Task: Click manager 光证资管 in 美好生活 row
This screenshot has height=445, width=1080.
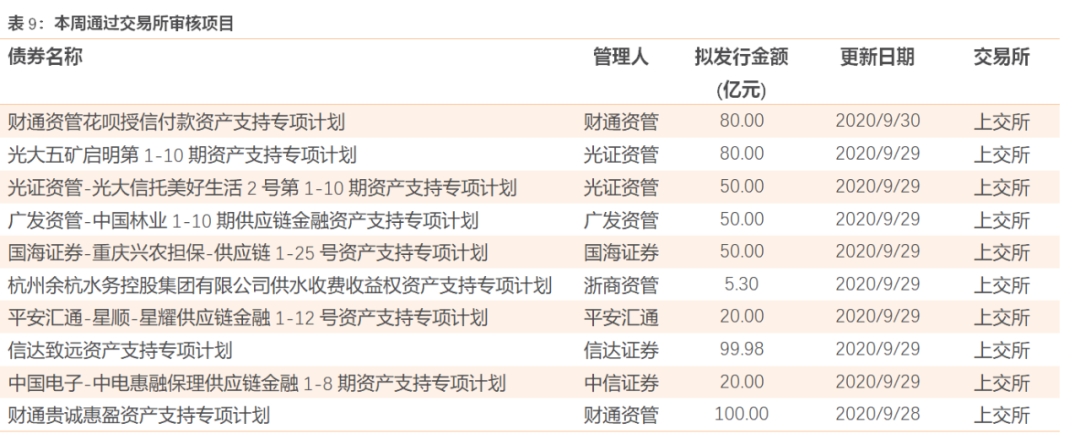Action: [621, 187]
